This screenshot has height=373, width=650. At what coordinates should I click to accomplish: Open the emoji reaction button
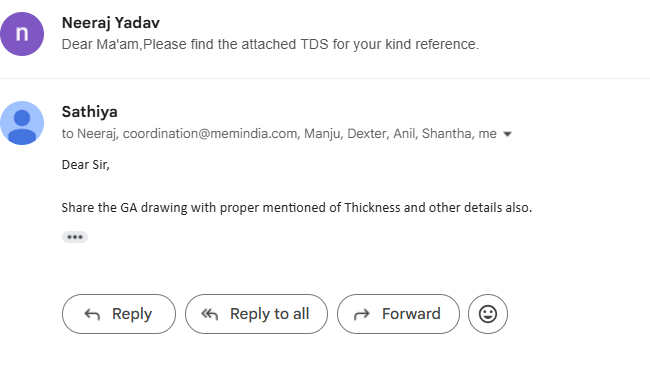tap(488, 314)
